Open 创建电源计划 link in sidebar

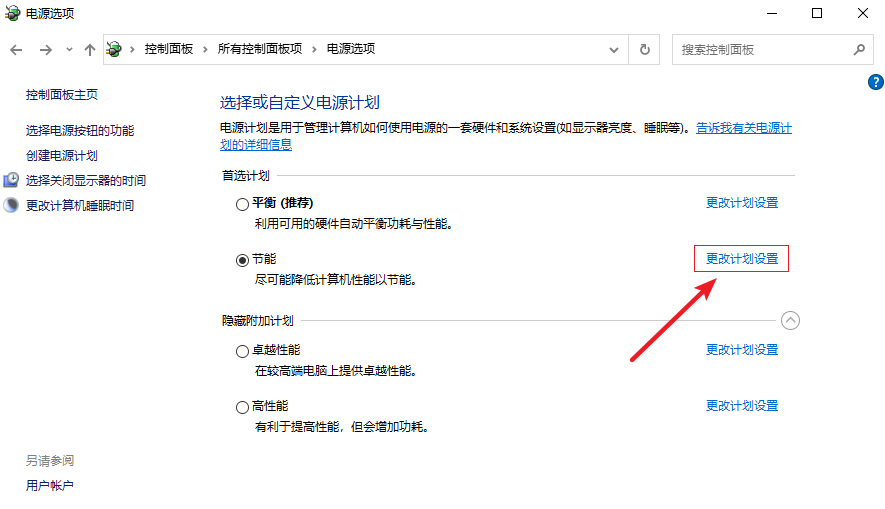[x=62, y=155]
